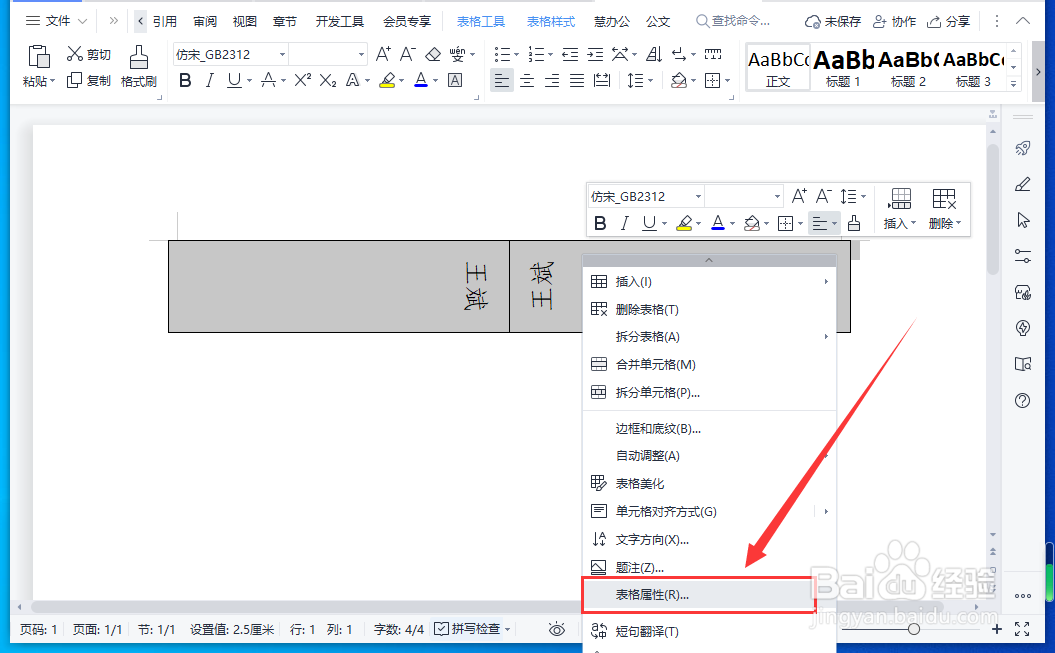Click the 协作 button
Screen dimensions: 1055x653
pyautogui.click(x=894, y=22)
